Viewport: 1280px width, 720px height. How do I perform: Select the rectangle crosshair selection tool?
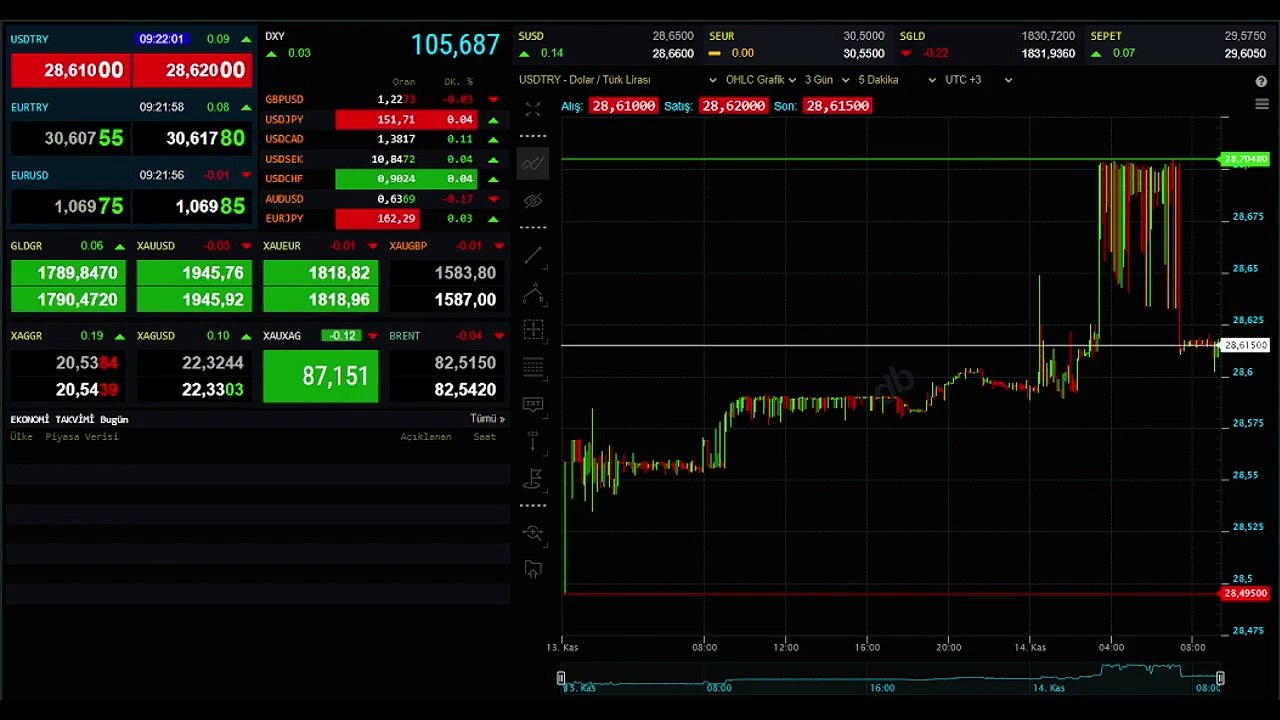(533, 330)
